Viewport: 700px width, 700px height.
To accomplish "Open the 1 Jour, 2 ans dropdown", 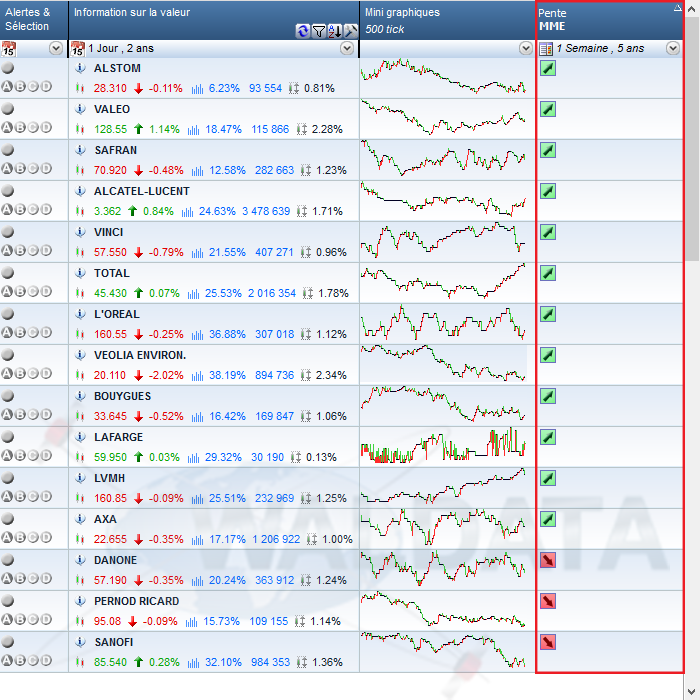I will (347, 48).
